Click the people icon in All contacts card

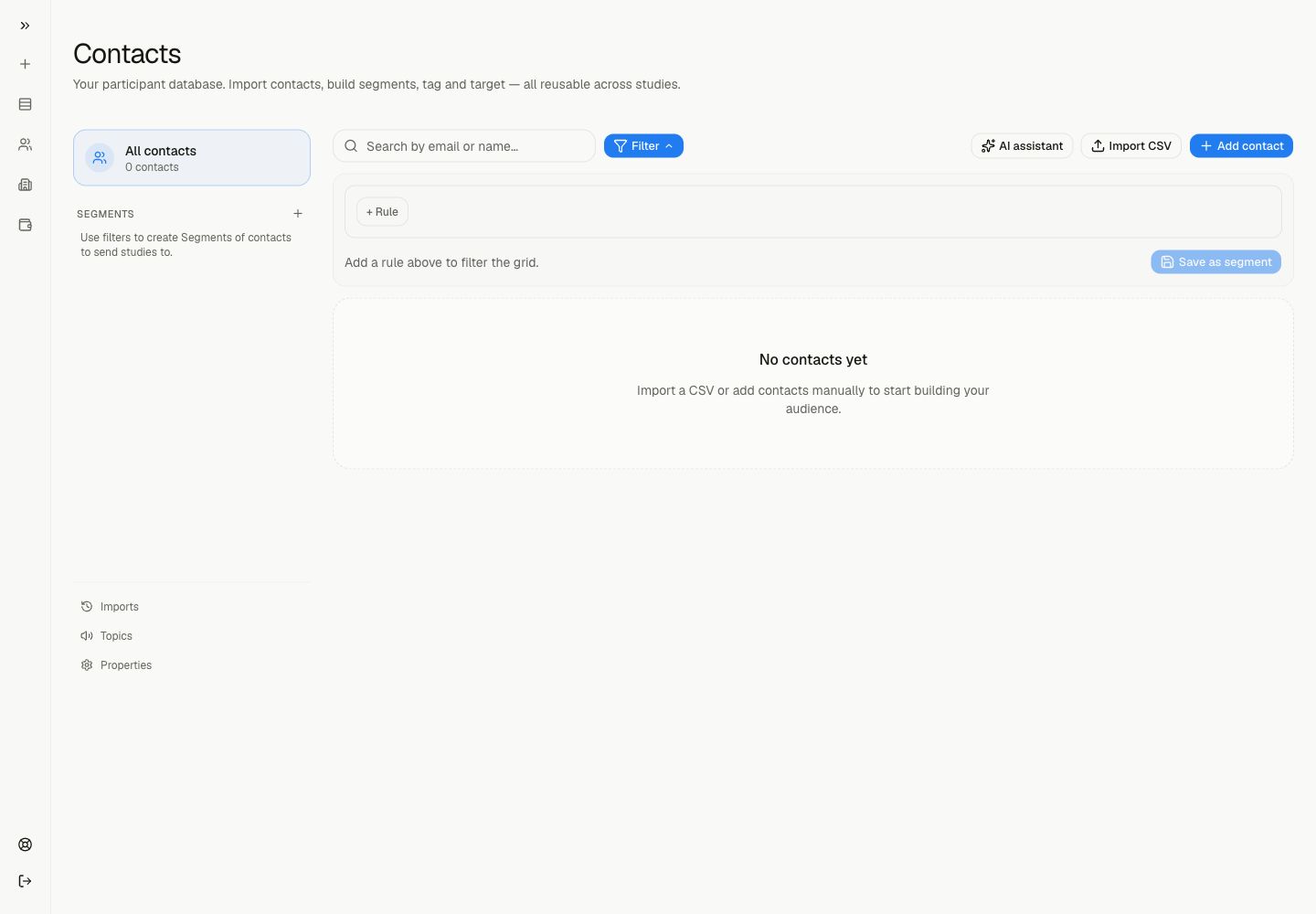[x=100, y=158]
